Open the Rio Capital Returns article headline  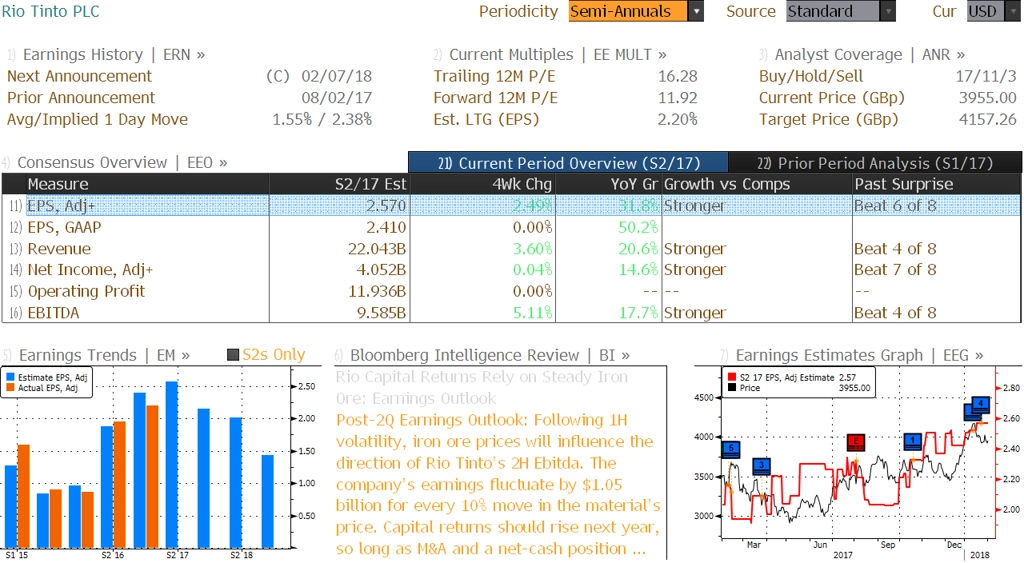tap(482, 387)
